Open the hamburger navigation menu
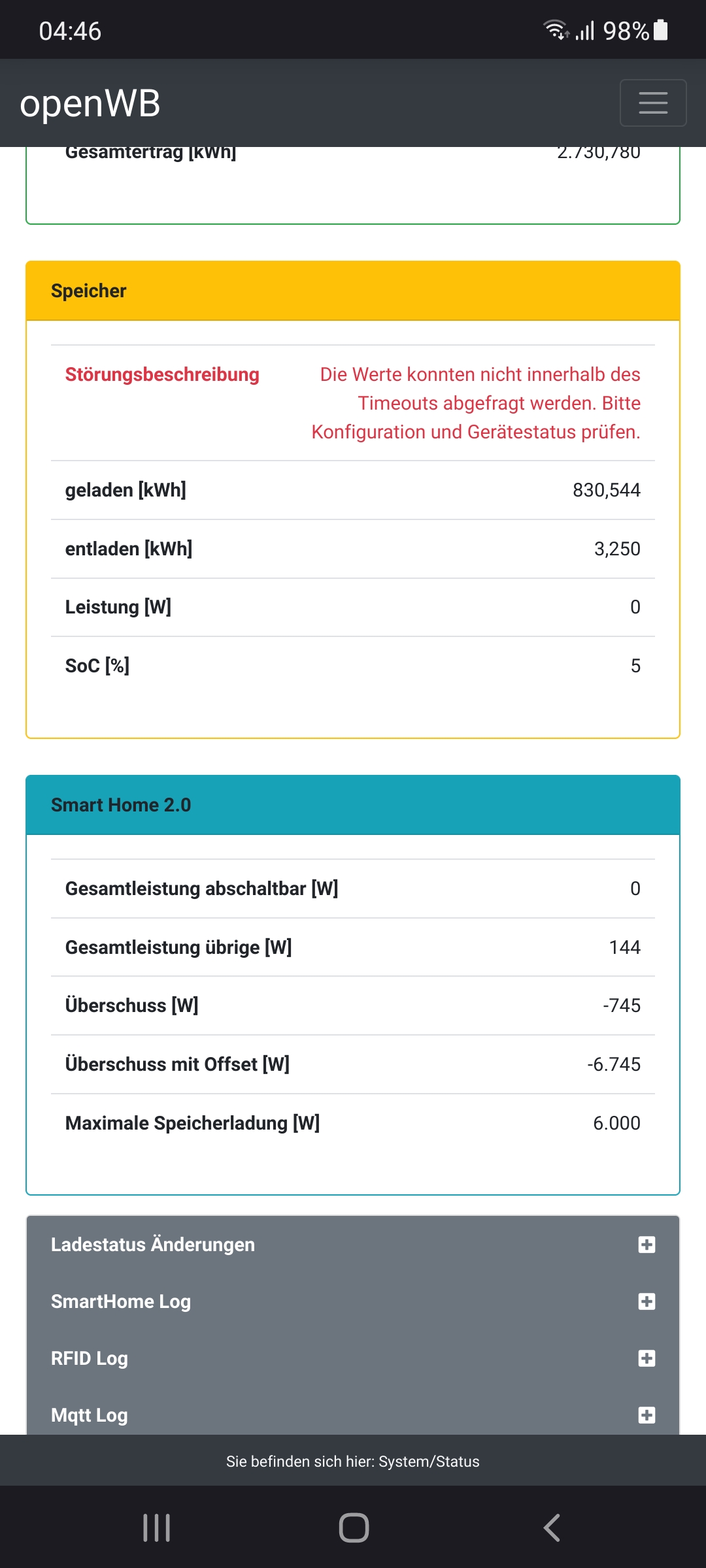 click(x=652, y=103)
